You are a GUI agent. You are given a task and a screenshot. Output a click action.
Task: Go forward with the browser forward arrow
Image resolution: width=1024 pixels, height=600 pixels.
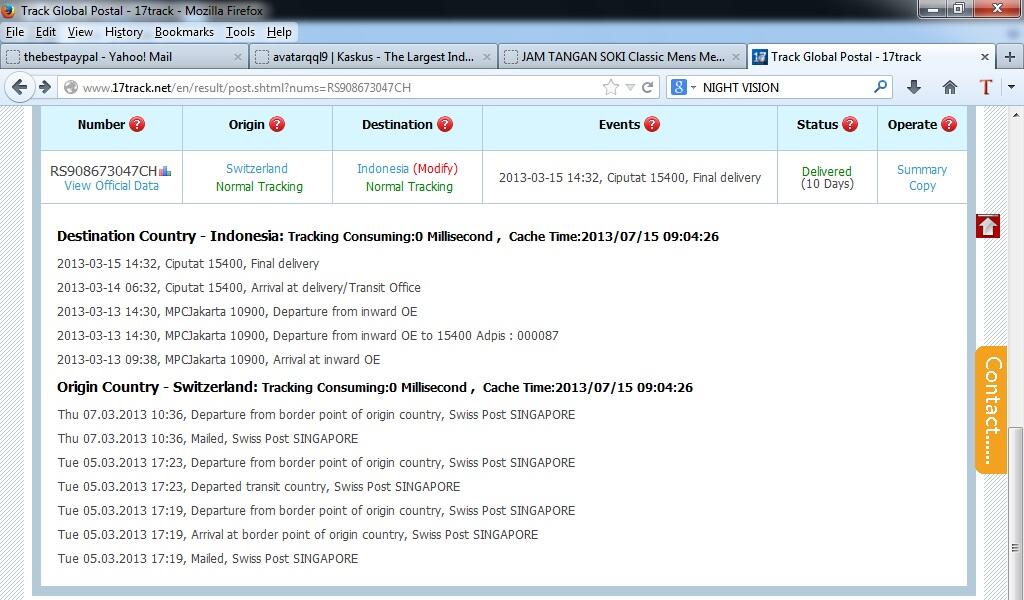(x=44, y=87)
